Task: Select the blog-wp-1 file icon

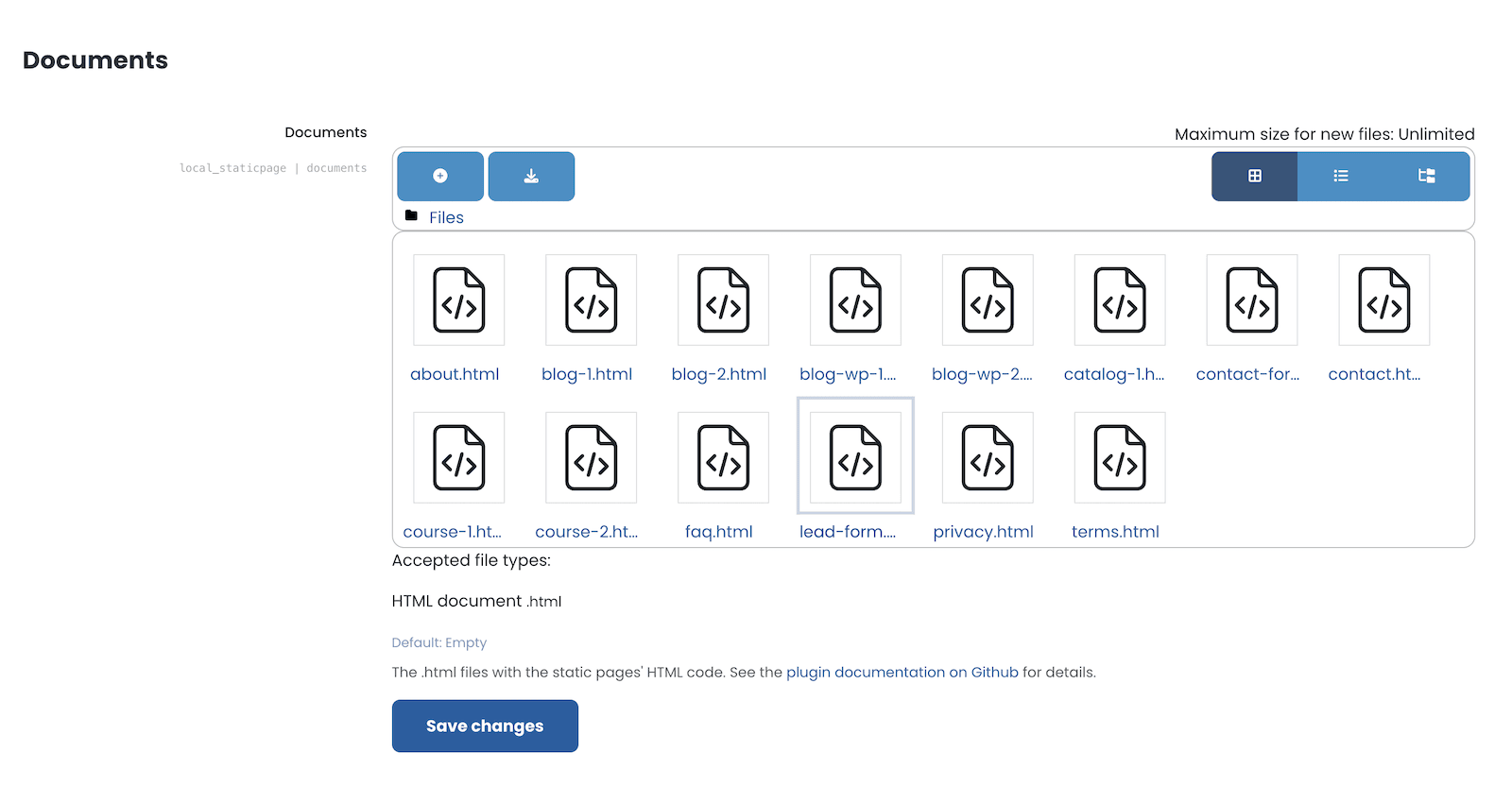Action: click(856, 299)
